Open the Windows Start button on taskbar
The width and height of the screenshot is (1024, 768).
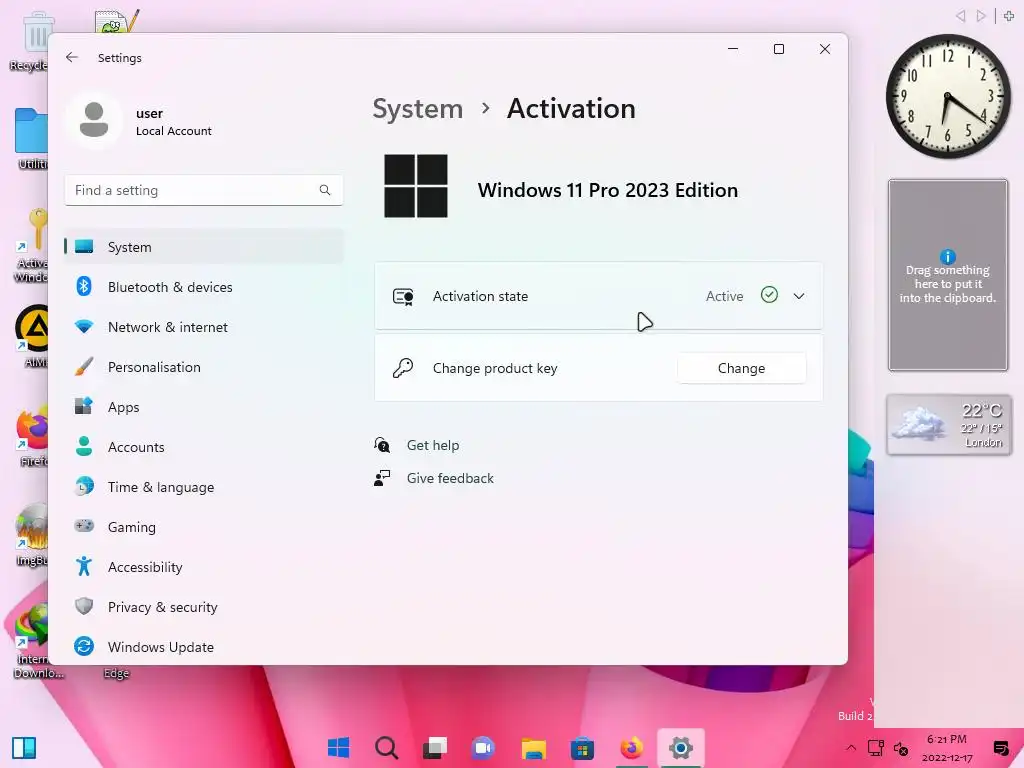tap(338, 748)
